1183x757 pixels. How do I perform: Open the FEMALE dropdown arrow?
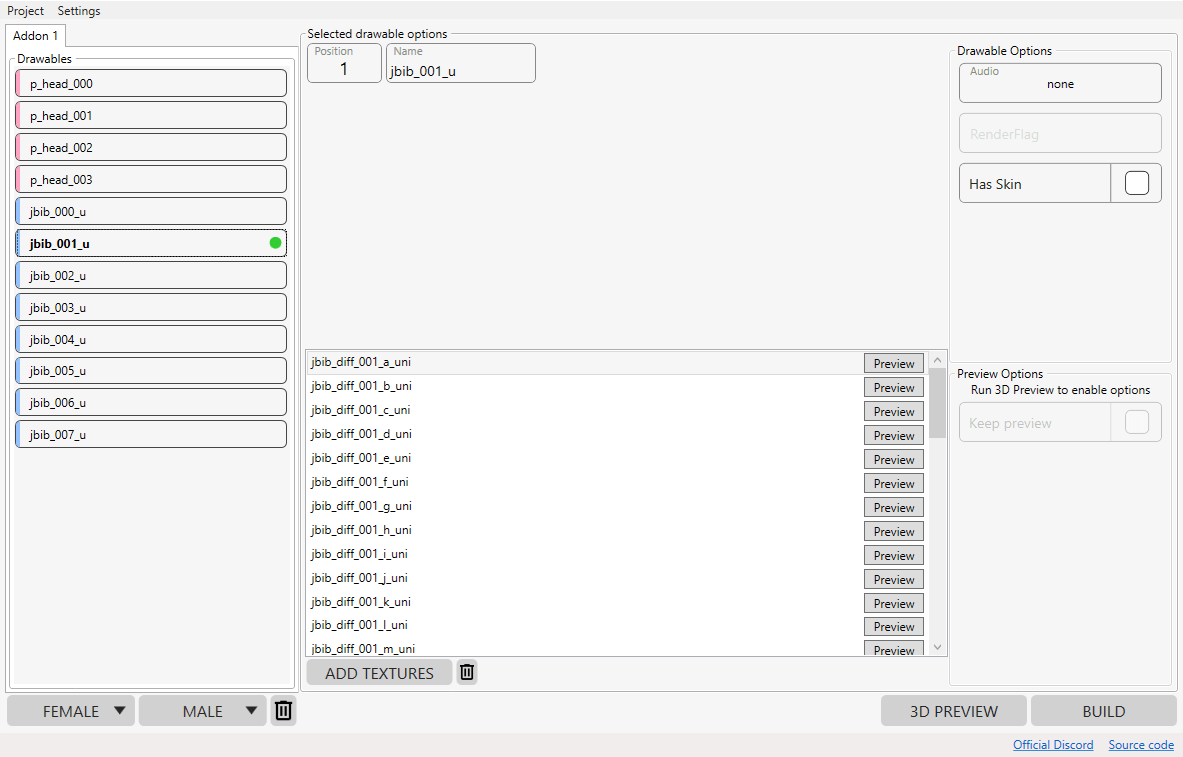click(x=119, y=711)
